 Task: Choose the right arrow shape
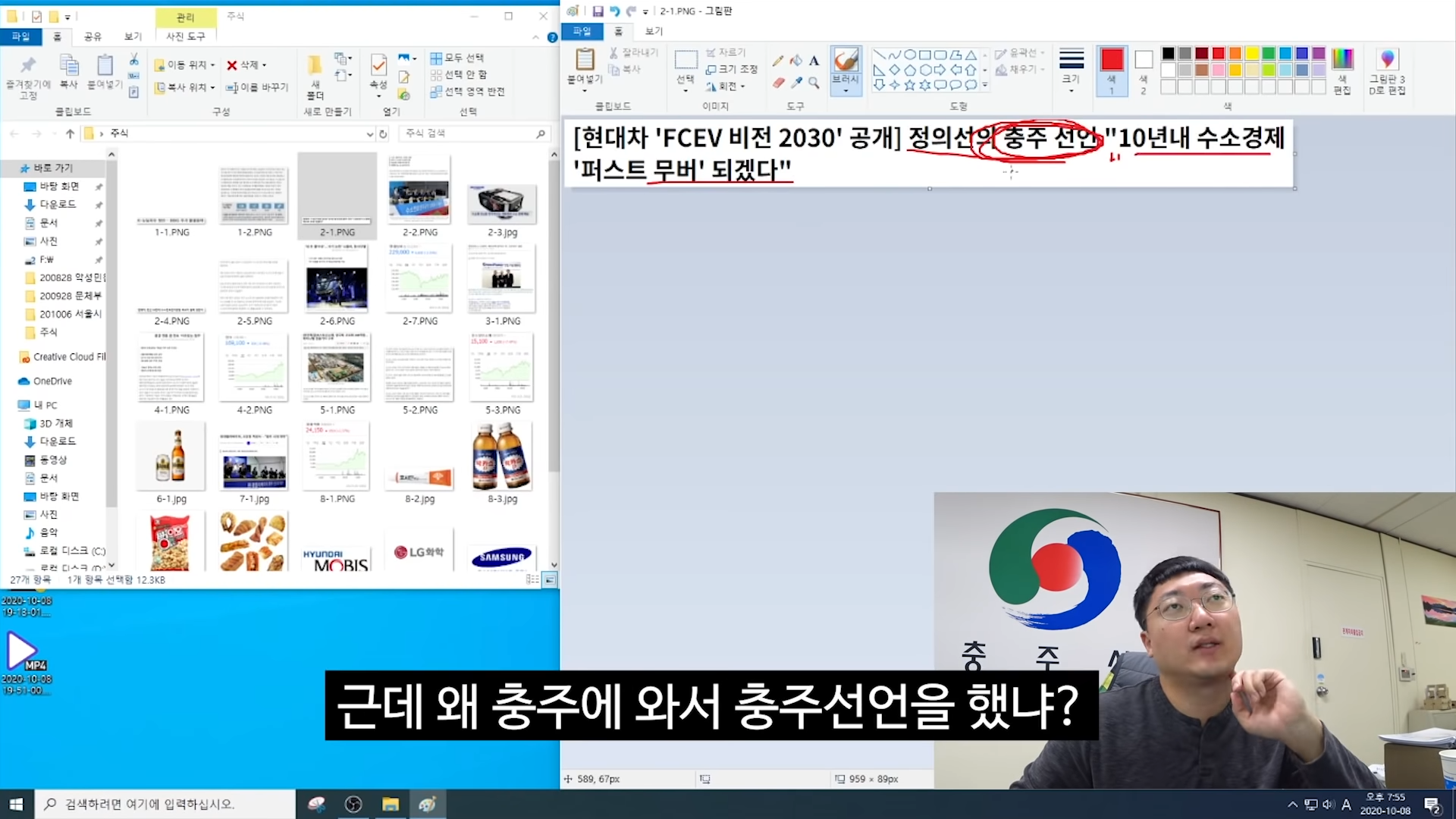click(940, 70)
